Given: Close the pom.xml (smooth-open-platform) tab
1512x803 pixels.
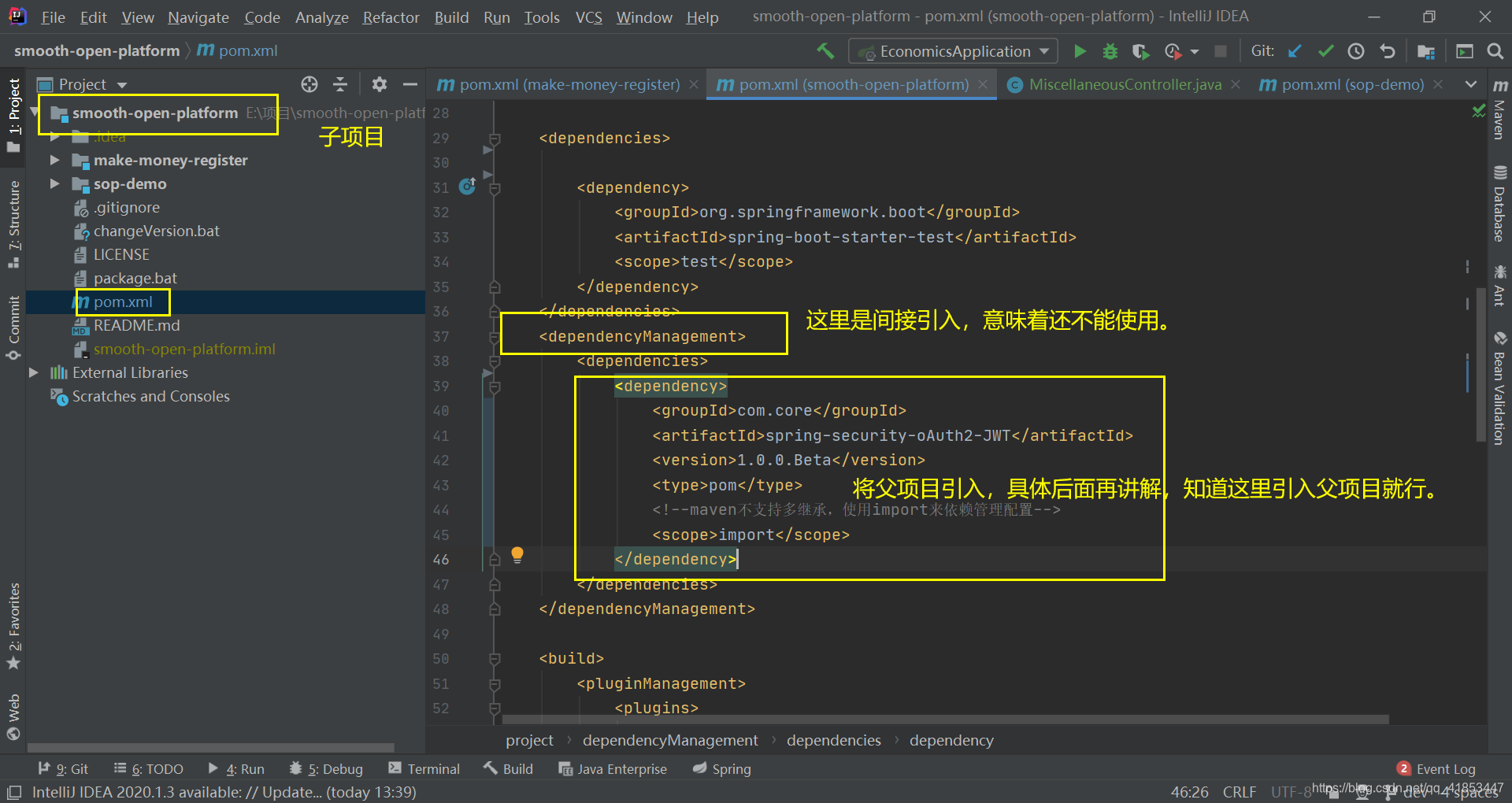Looking at the screenshot, I should point(983,84).
